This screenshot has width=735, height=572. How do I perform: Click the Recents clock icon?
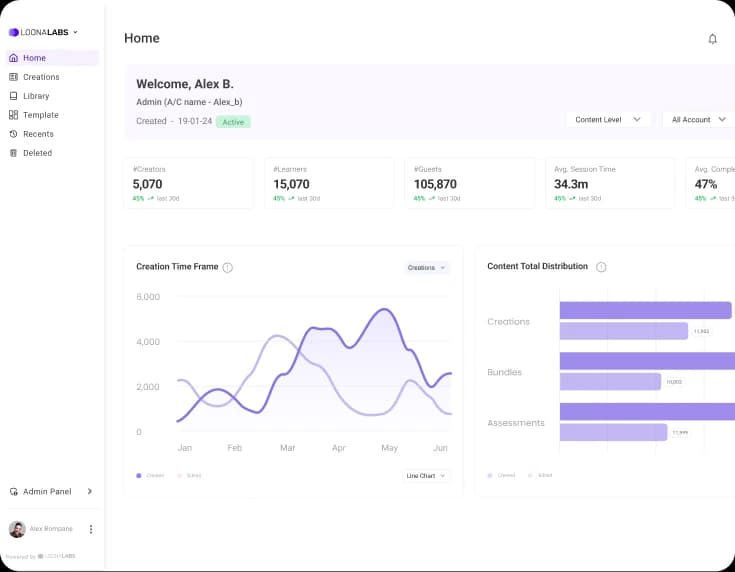pos(13,134)
